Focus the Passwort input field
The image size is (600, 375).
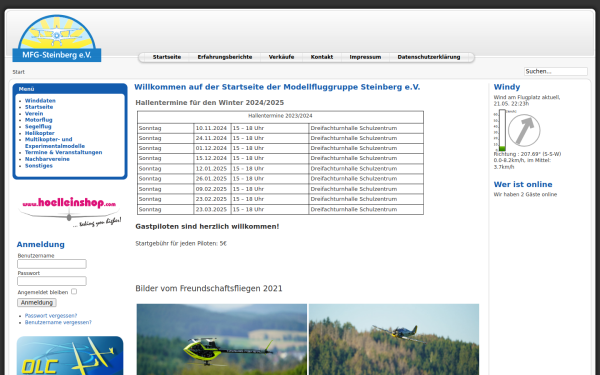coord(52,281)
